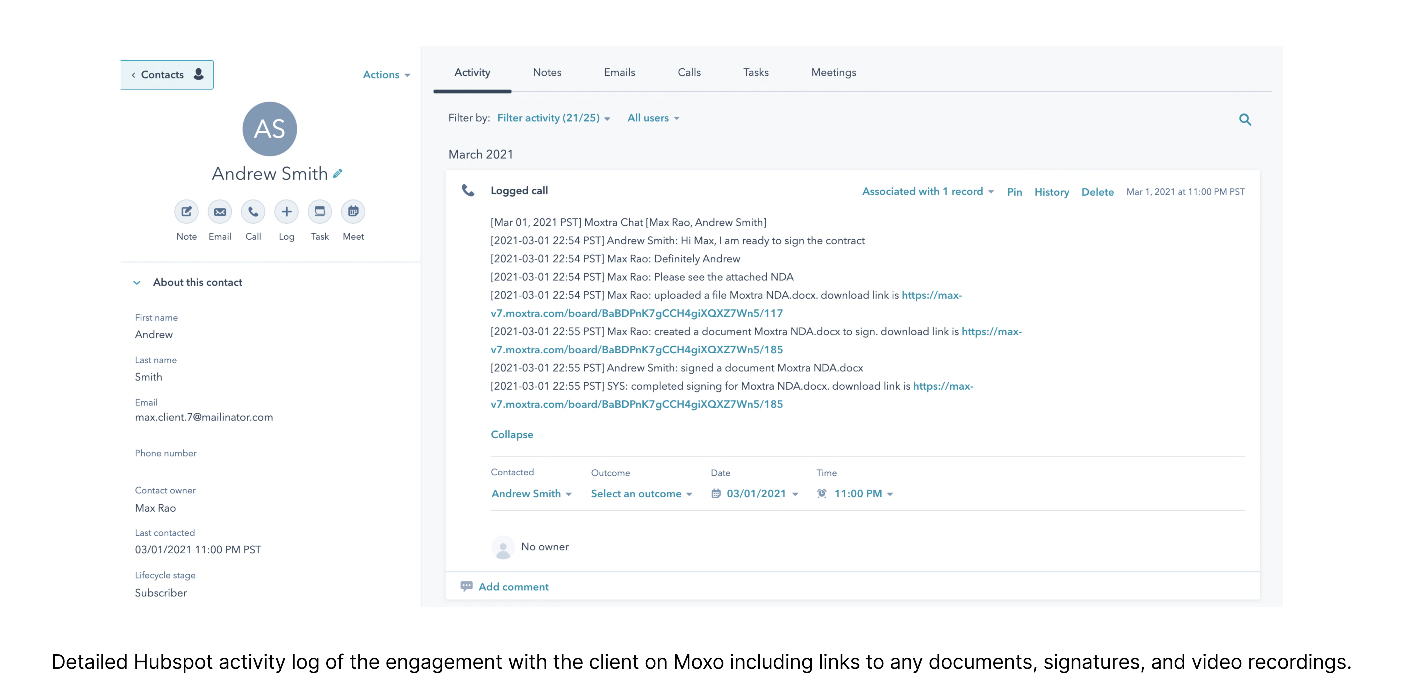Viewport: 1402px width, 700px height.
Task: Click the Task icon
Action: click(320, 211)
